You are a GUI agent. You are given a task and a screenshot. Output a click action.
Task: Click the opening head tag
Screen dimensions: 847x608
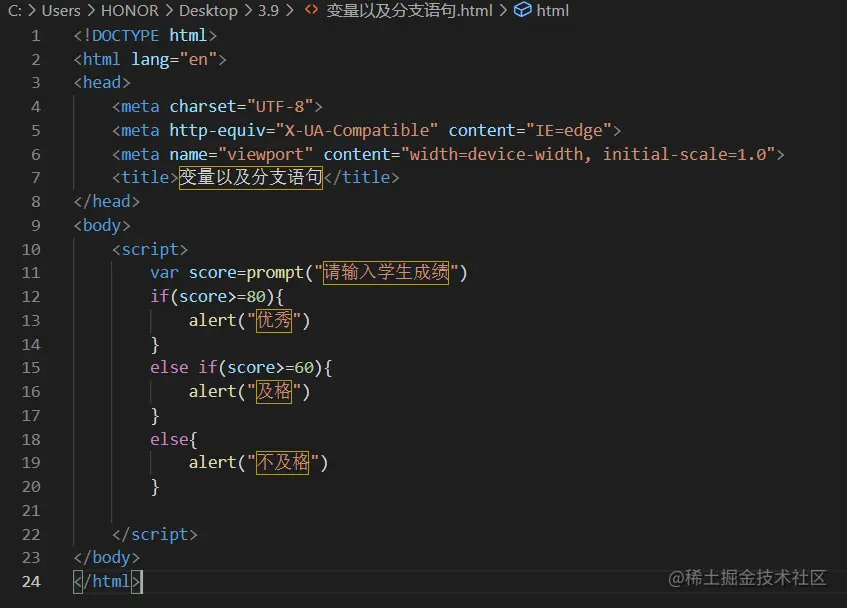(x=102, y=83)
